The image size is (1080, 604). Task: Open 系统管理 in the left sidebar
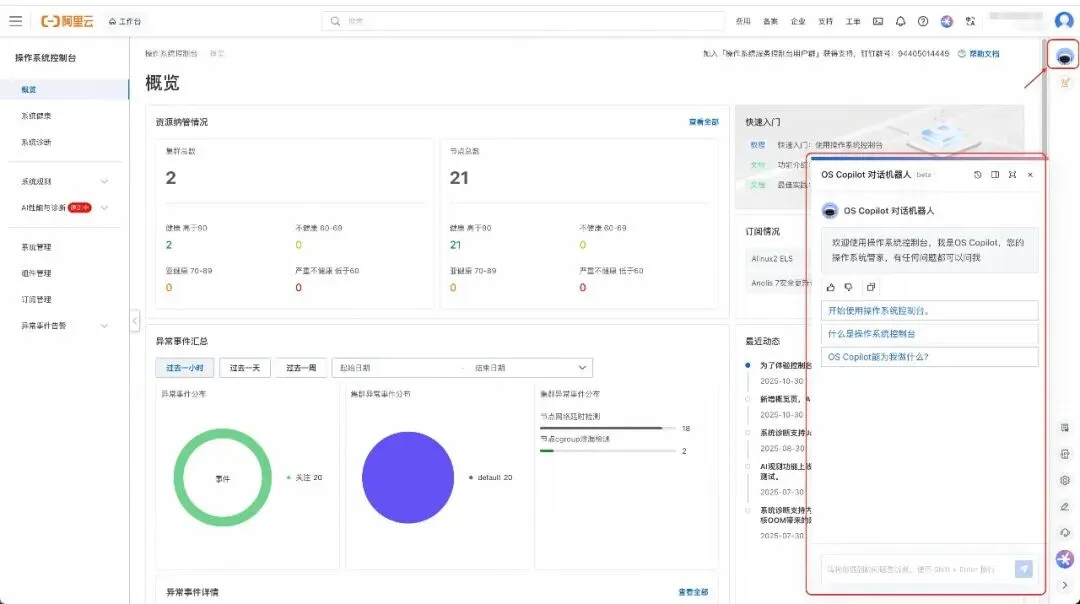(x=37, y=247)
